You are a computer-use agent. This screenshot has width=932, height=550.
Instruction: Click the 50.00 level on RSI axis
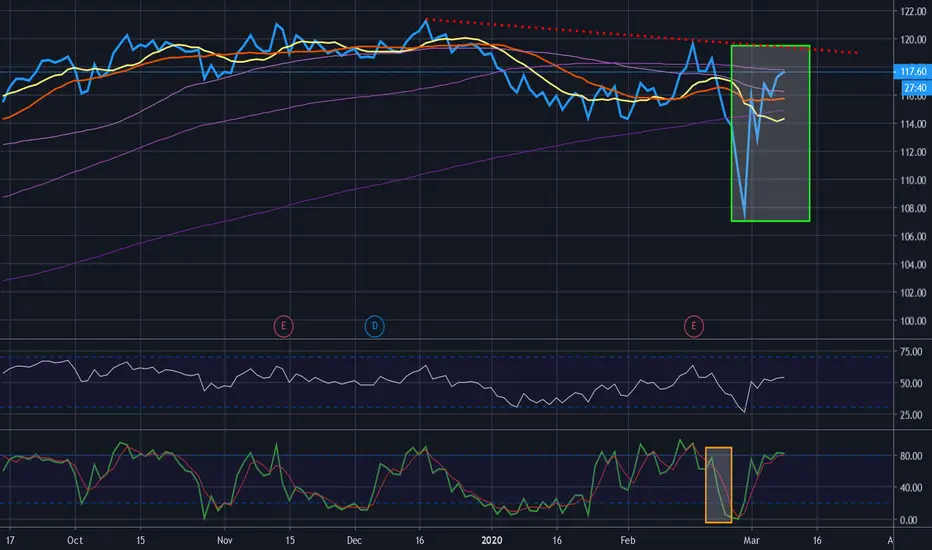(x=911, y=384)
